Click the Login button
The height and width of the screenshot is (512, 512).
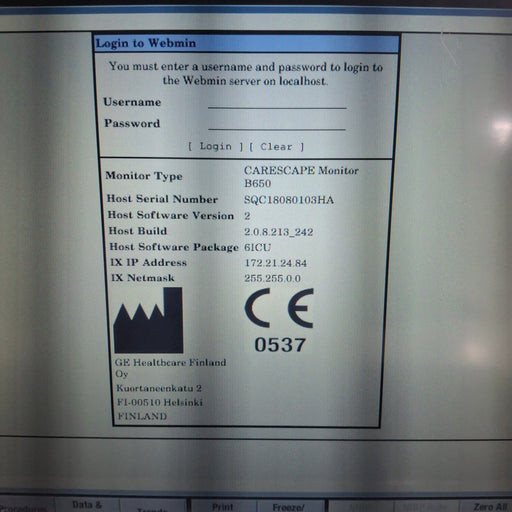tap(215, 146)
